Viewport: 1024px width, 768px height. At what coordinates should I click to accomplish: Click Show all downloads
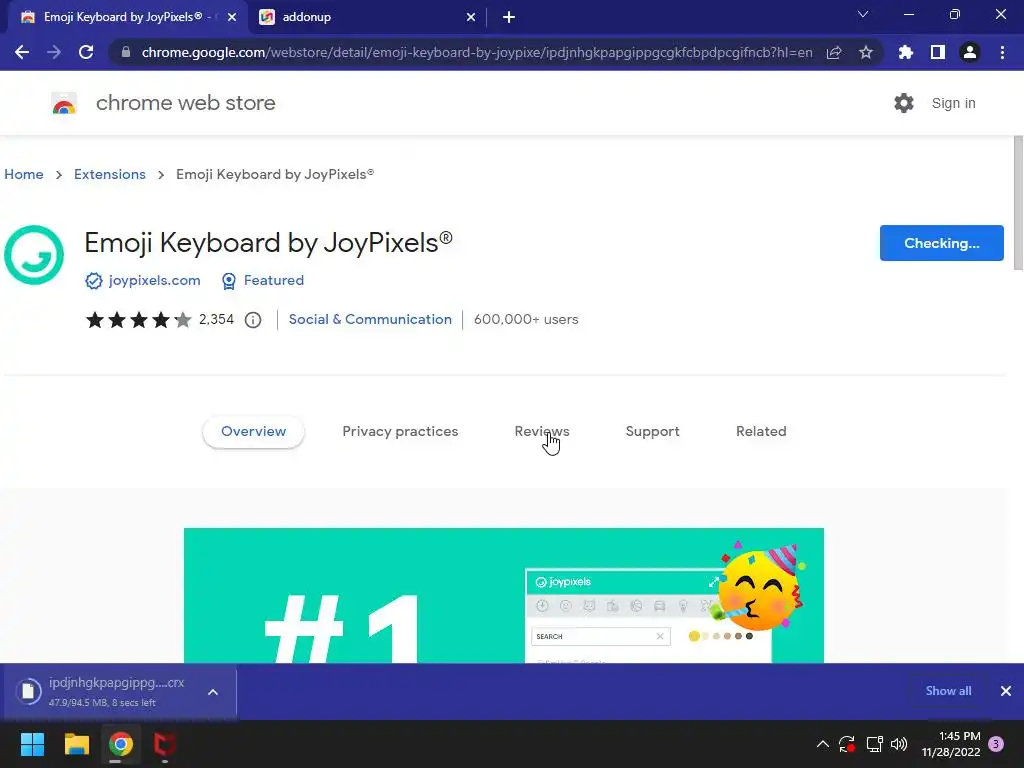(948, 691)
